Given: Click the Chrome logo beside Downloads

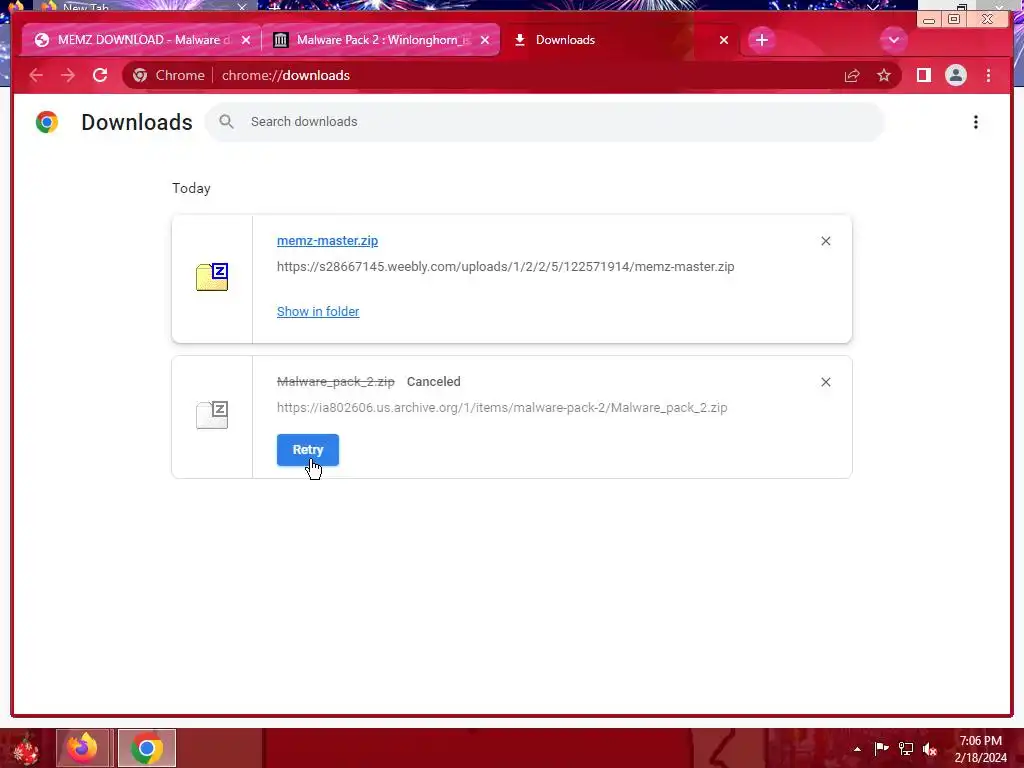Looking at the screenshot, I should (x=47, y=122).
